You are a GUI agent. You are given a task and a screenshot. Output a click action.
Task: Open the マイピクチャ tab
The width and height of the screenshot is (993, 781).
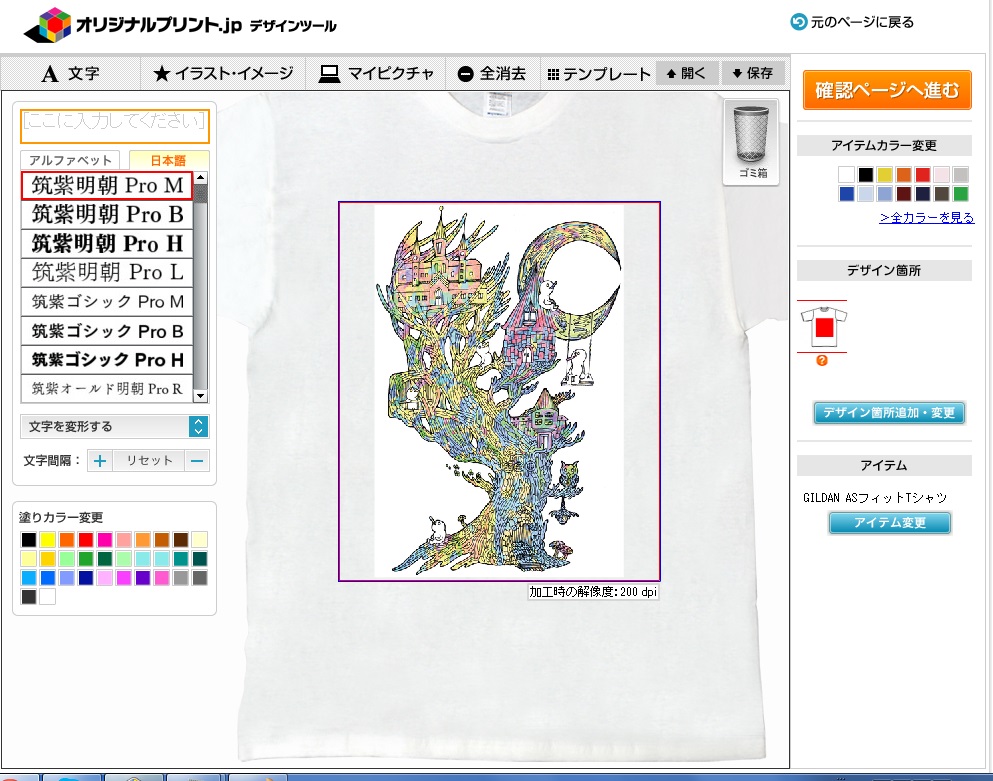(x=376, y=73)
